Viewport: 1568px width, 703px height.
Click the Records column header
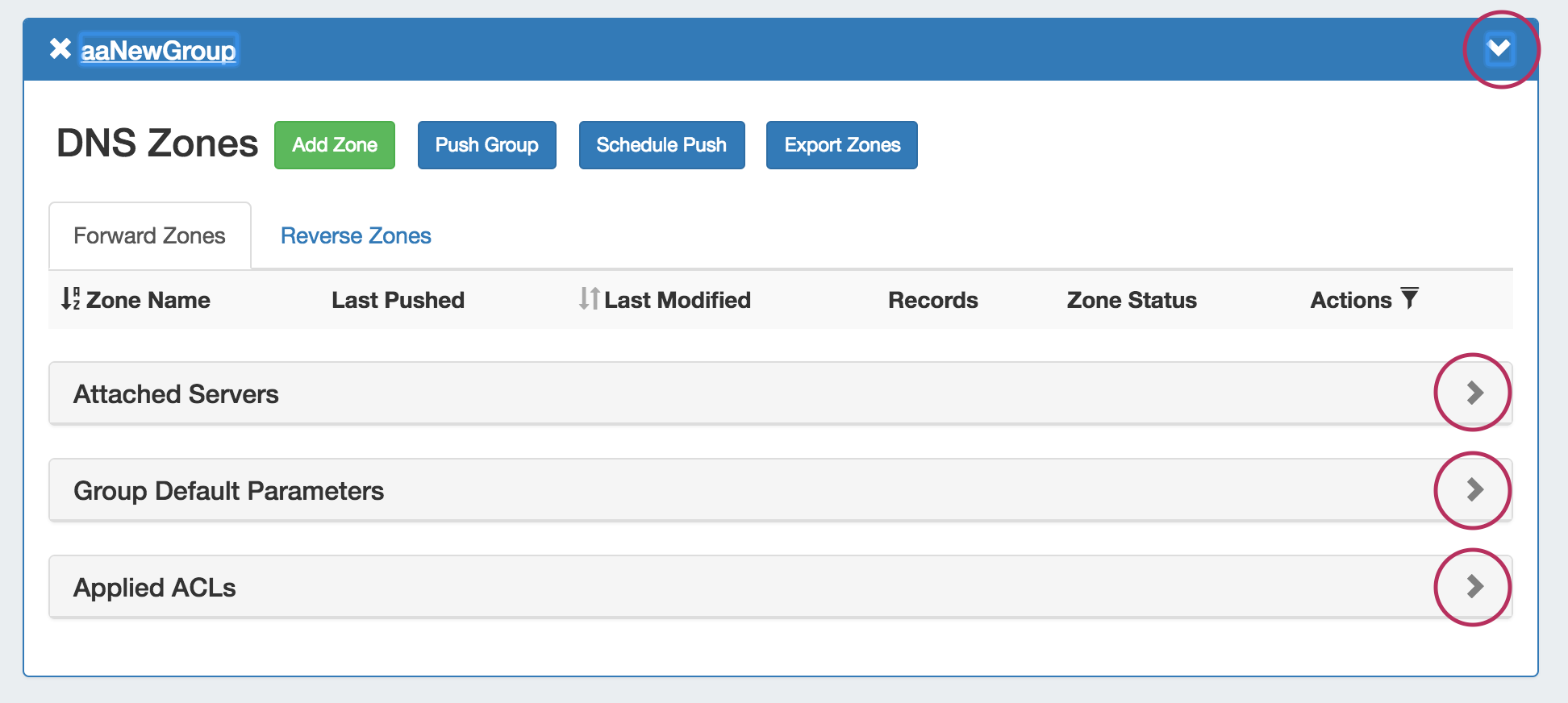(932, 300)
